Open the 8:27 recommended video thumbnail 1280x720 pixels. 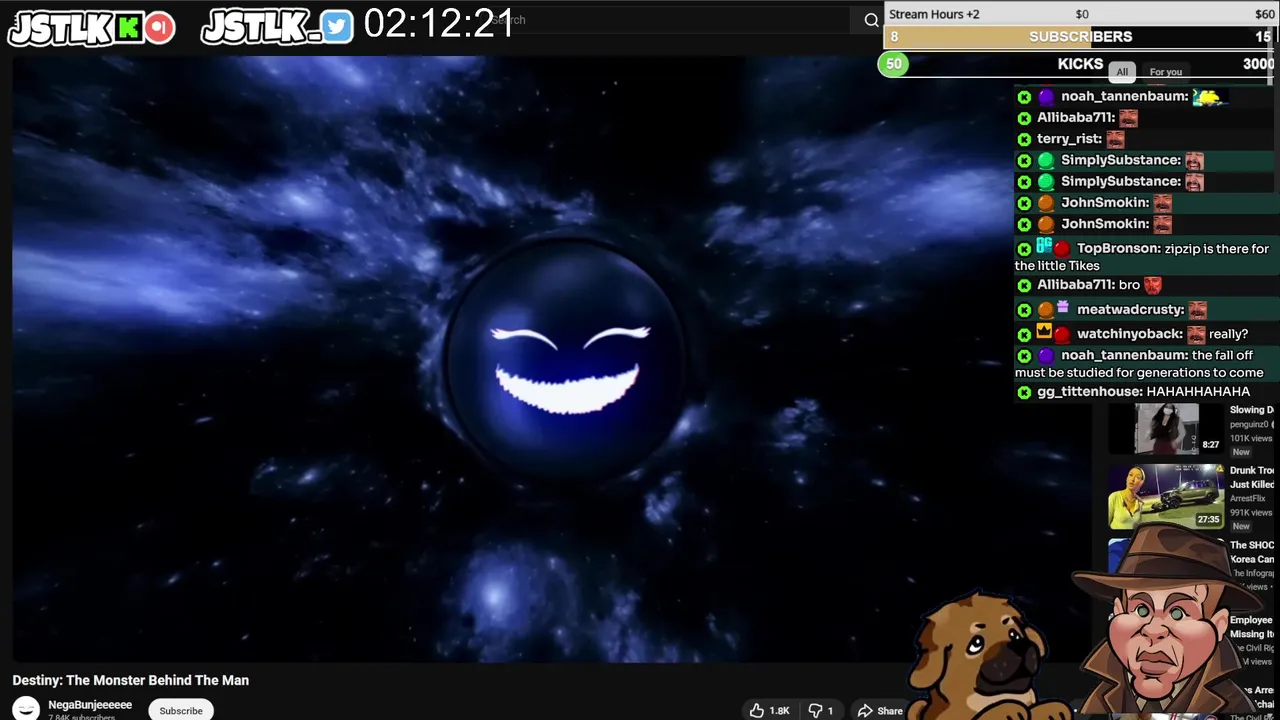point(1166,428)
